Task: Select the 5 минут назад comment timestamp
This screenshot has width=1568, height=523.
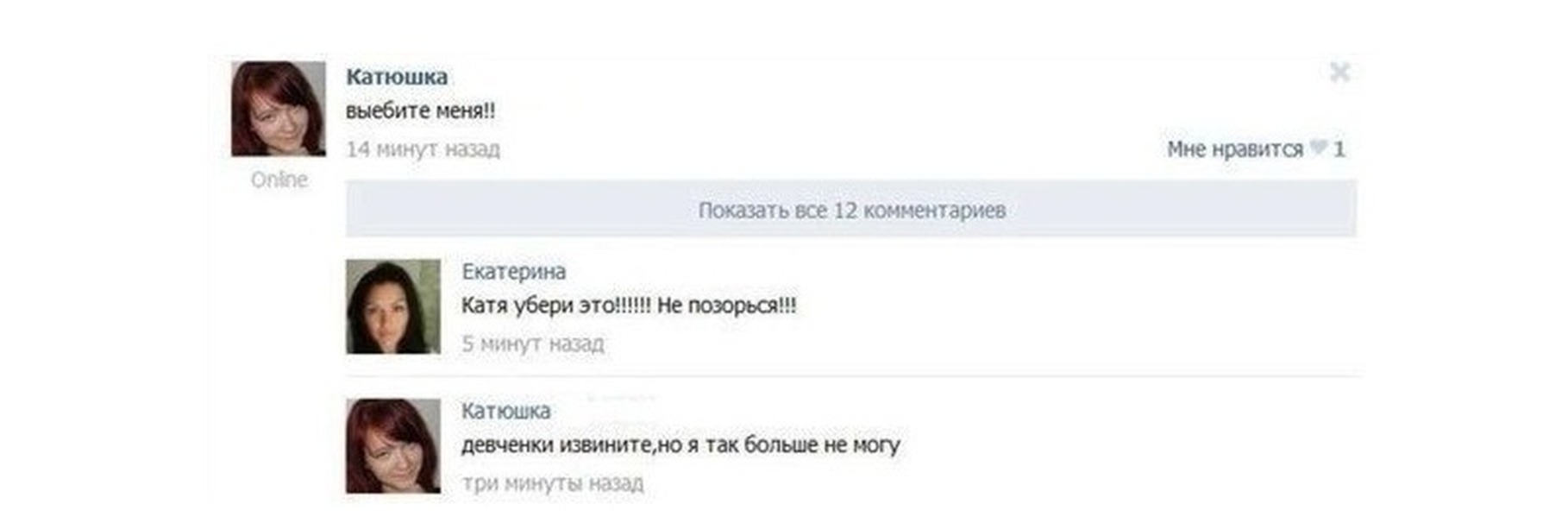Action: click(x=532, y=343)
